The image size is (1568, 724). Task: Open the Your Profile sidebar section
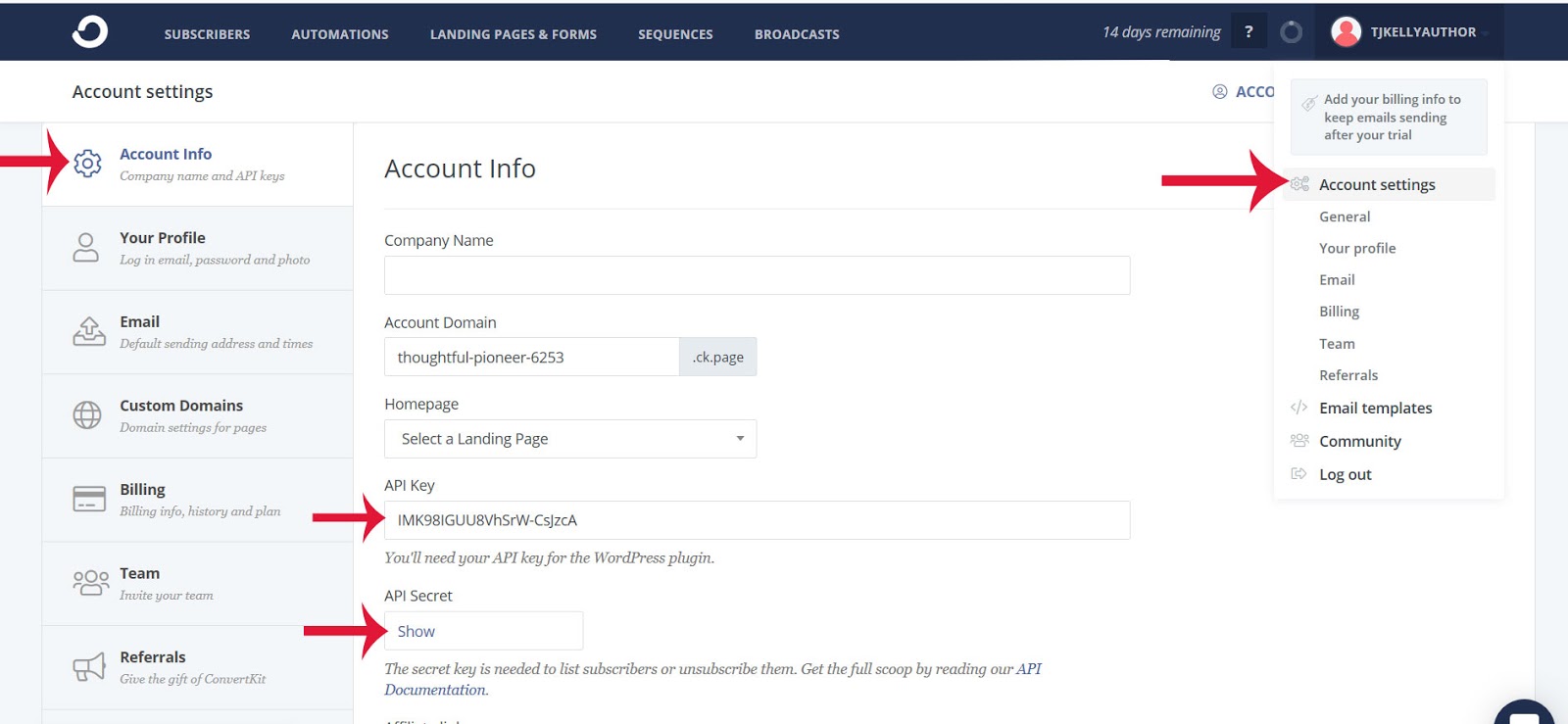(x=197, y=248)
